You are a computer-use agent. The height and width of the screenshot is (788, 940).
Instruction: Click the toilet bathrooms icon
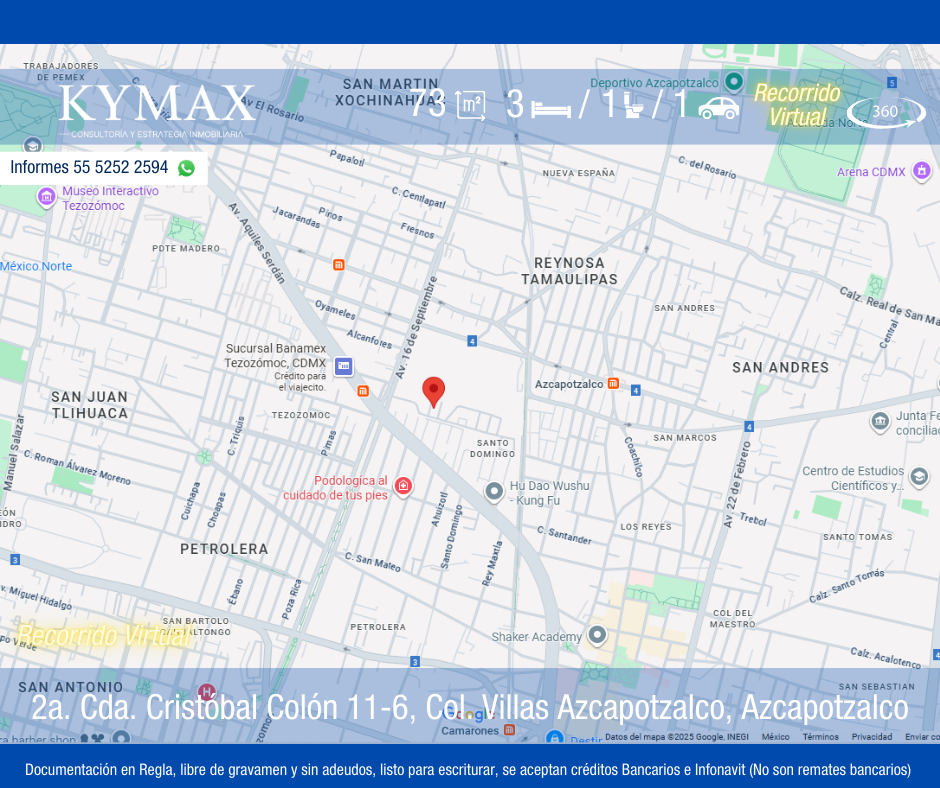tap(633, 105)
